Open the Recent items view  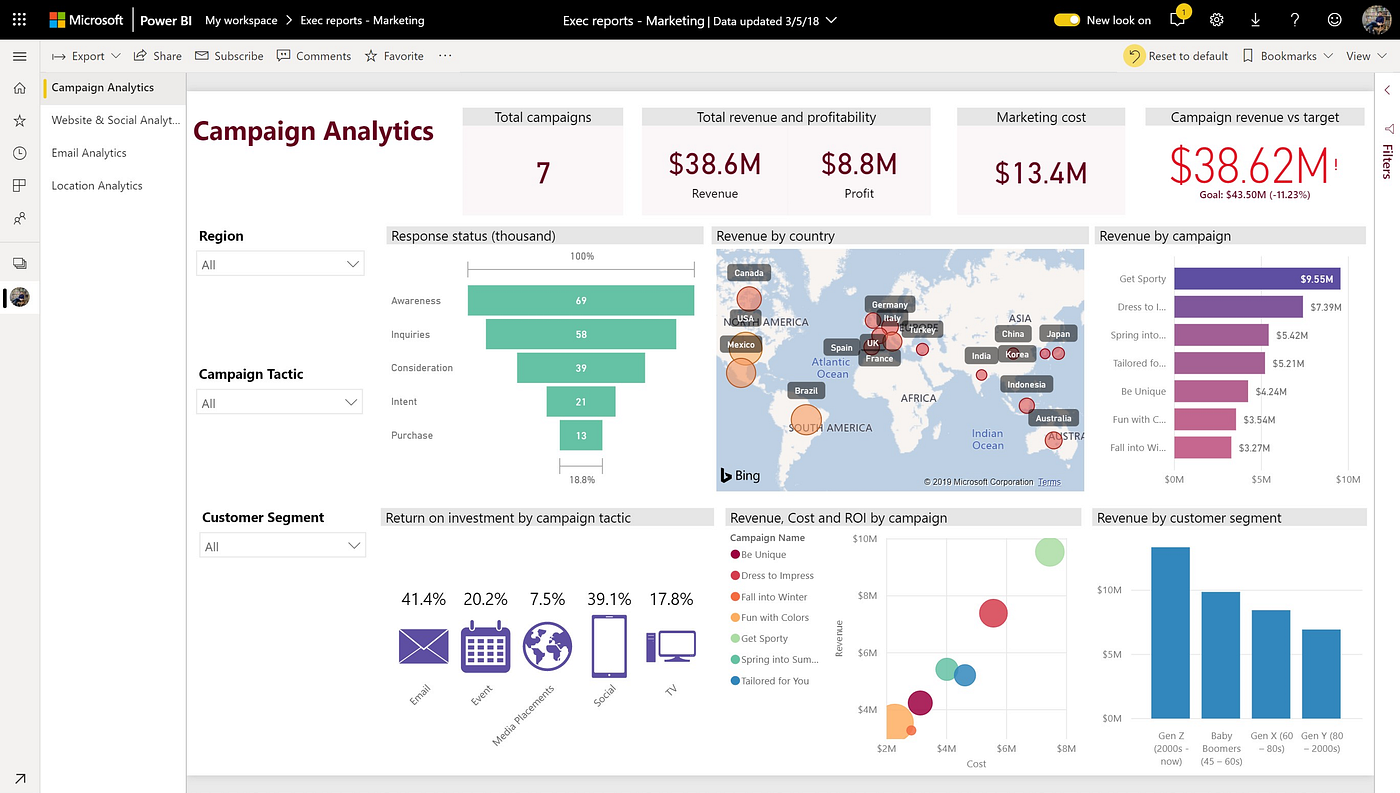click(x=18, y=153)
